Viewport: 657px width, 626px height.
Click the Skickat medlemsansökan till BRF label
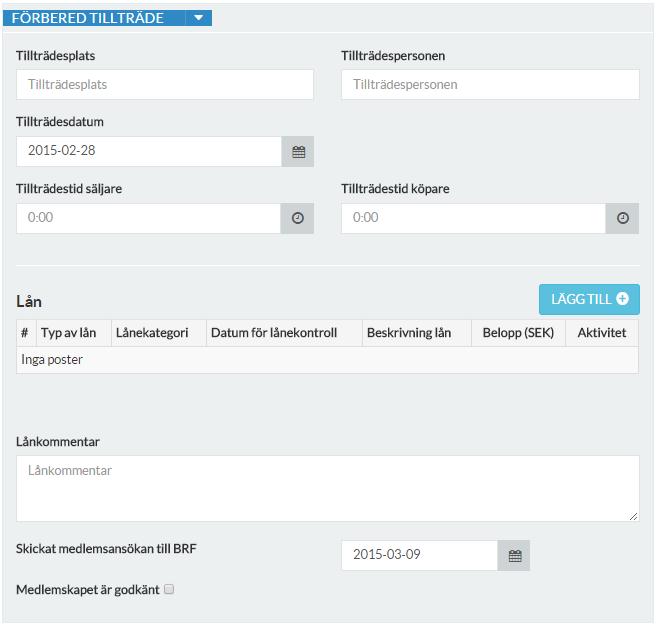tap(106, 549)
